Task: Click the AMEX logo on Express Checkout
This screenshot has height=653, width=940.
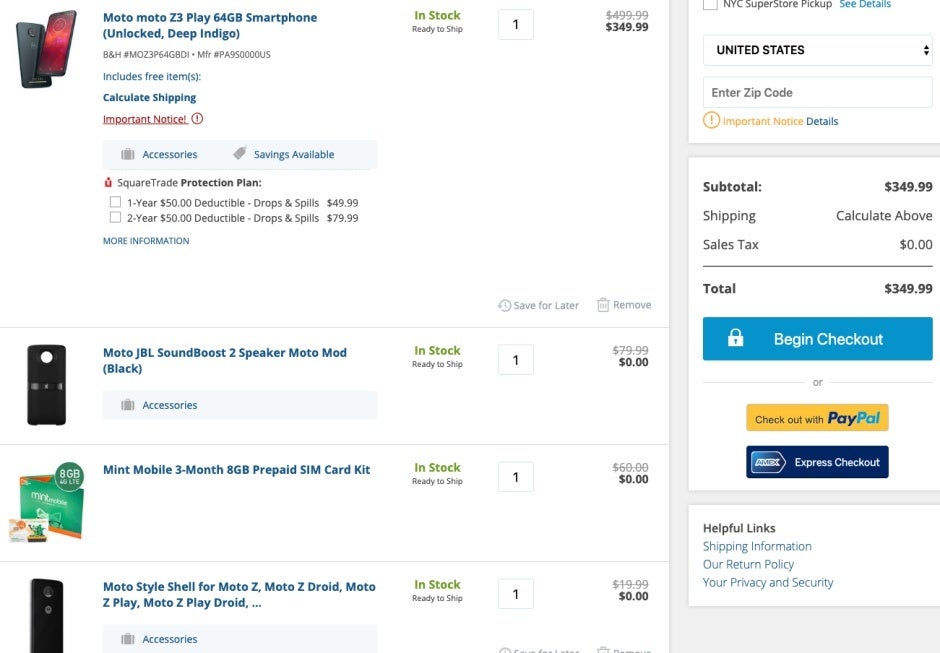Action: coord(768,462)
